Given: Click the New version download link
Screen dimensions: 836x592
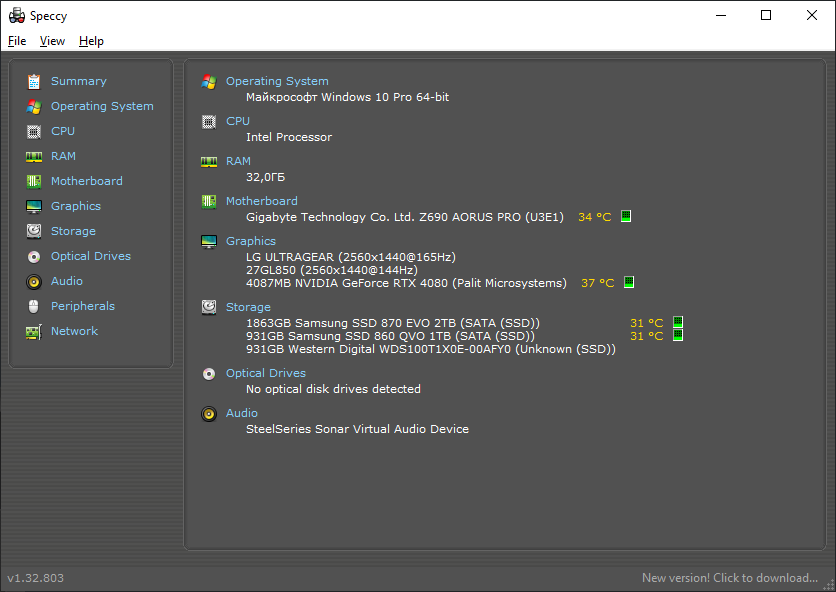Looking at the screenshot, I should coord(730,578).
